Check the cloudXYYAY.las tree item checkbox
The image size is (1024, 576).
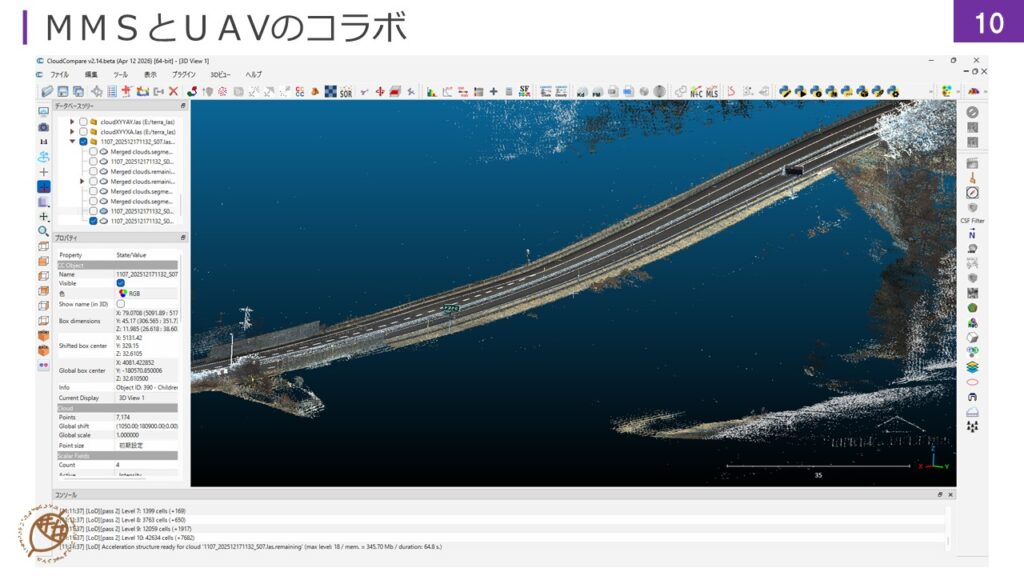coord(83,122)
